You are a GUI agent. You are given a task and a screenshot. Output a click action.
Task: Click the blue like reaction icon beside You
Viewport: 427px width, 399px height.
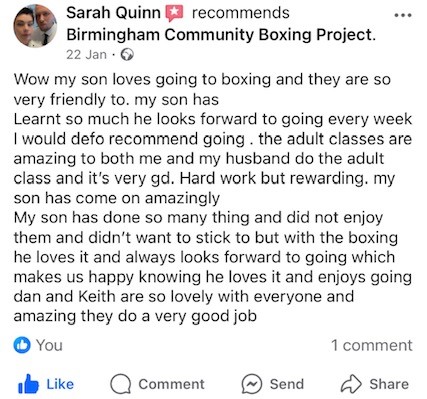[x=22, y=345]
